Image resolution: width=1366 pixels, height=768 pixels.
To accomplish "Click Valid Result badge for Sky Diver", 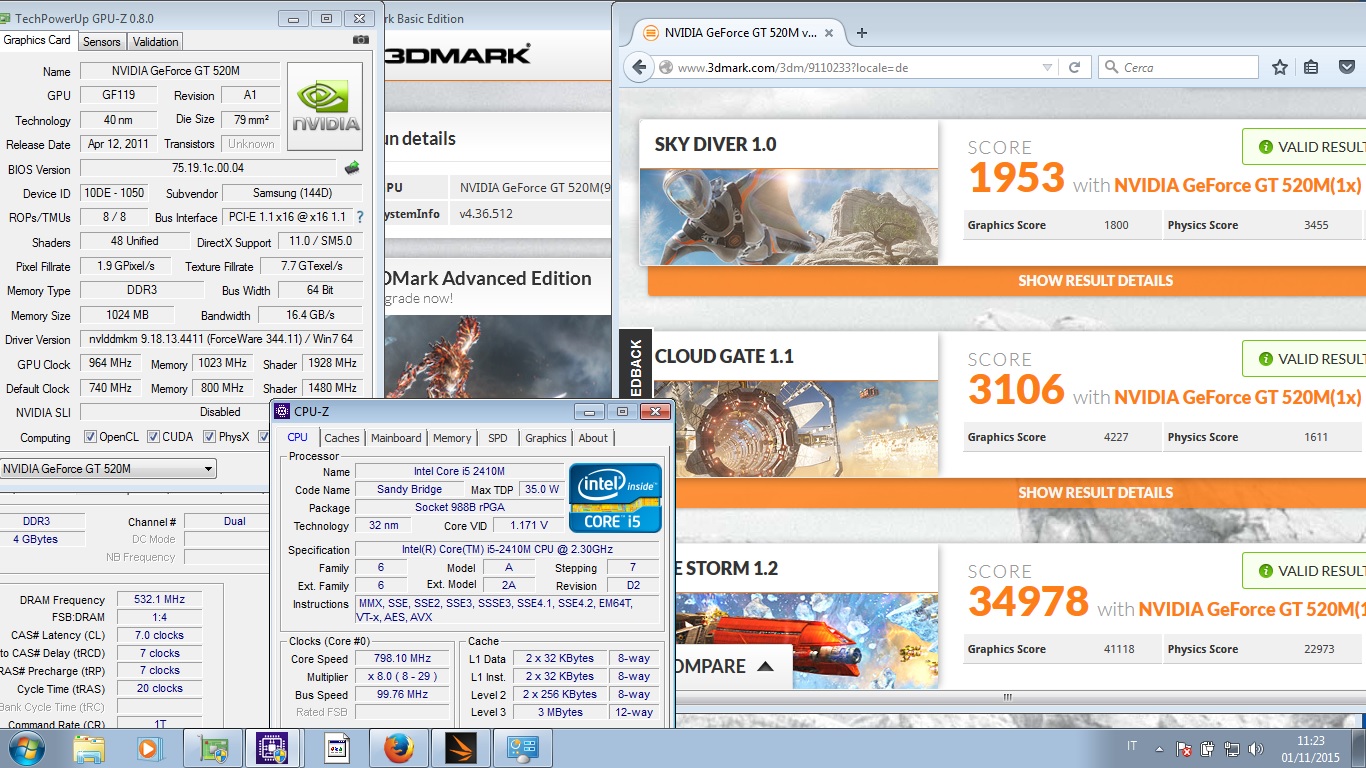I will tap(1304, 147).
